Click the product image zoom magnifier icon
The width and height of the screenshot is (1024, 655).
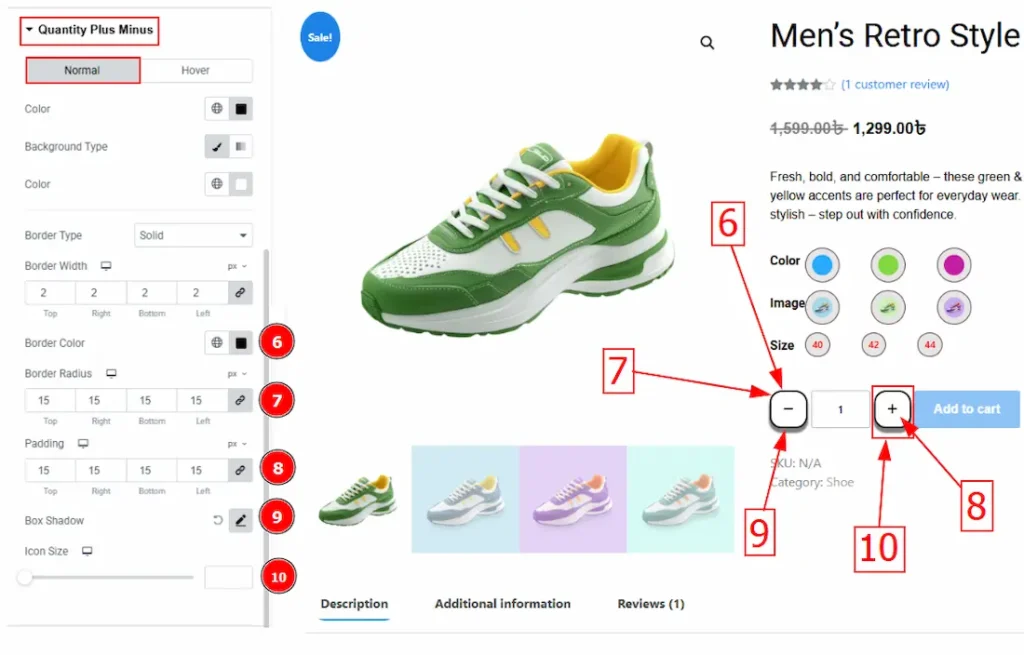click(x=707, y=43)
